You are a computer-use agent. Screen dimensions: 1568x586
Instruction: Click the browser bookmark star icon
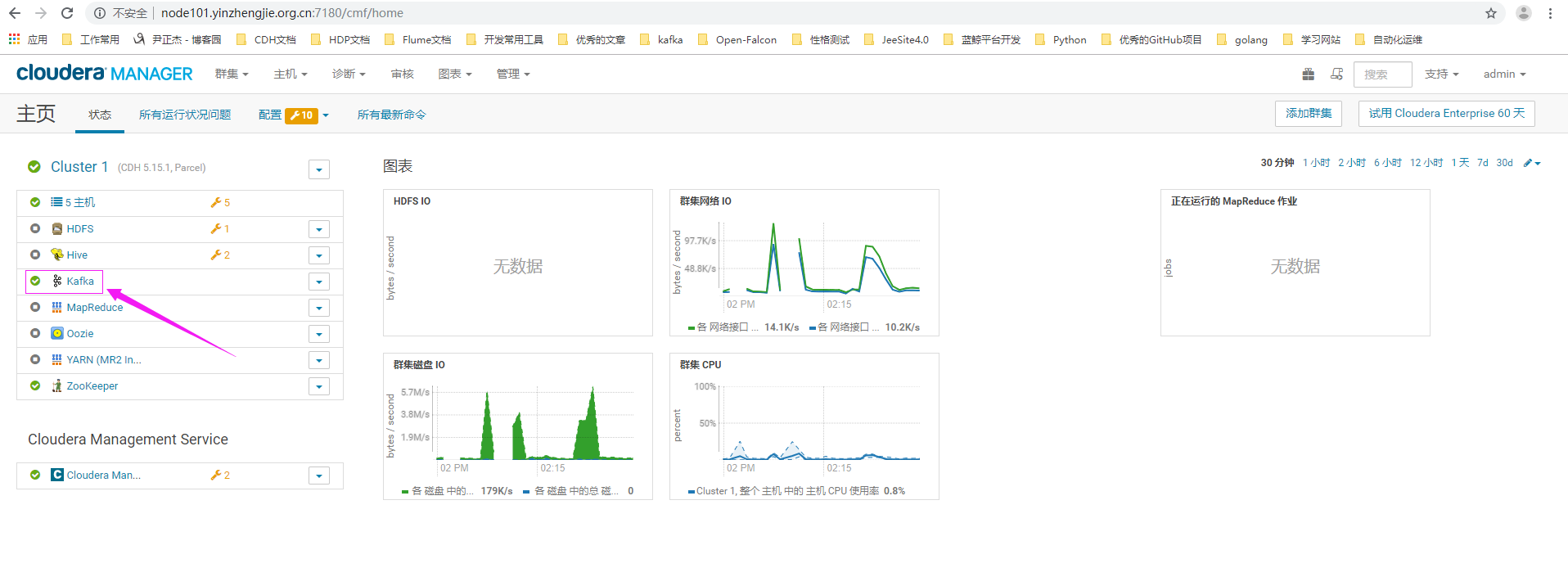click(x=1490, y=13)
